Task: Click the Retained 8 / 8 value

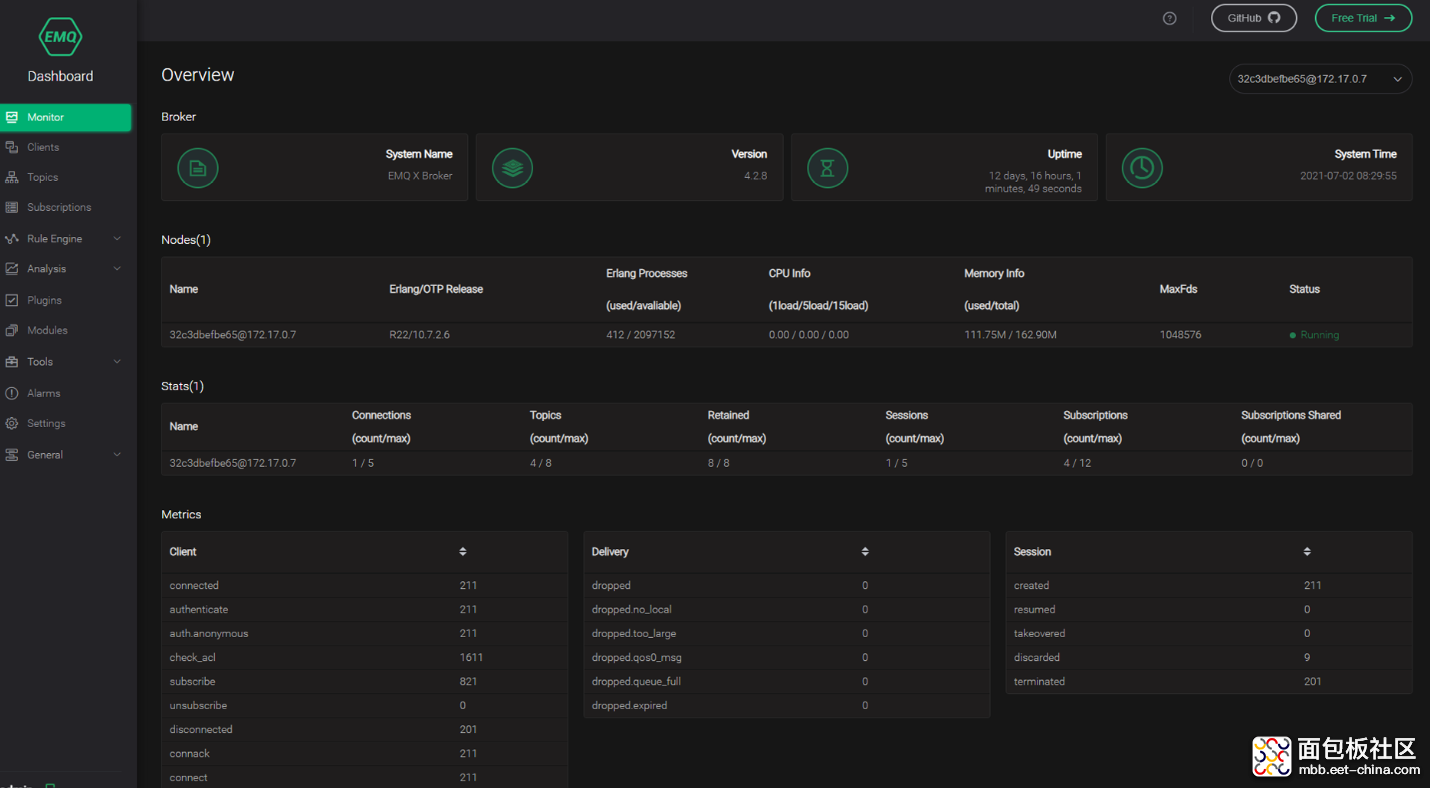Action: coord(718,463)
